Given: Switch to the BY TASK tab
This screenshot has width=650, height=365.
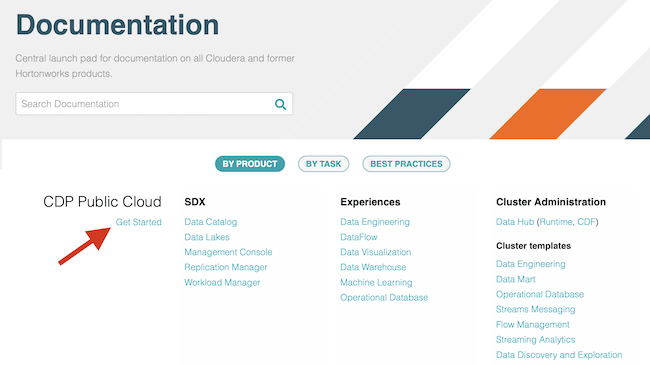Looking at the screenshot, I should tap(323, 164).
